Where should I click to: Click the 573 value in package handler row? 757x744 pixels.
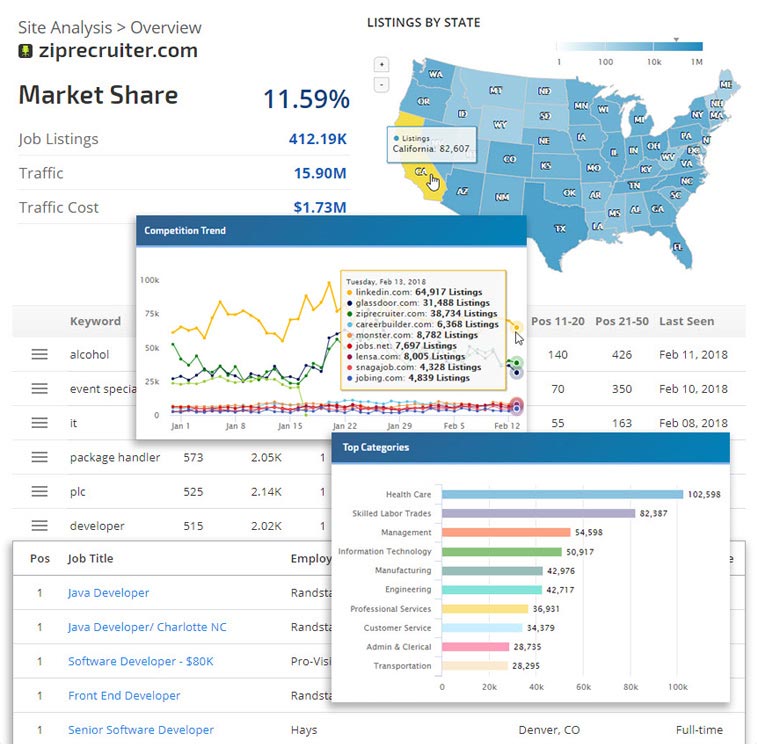point(193,457)
